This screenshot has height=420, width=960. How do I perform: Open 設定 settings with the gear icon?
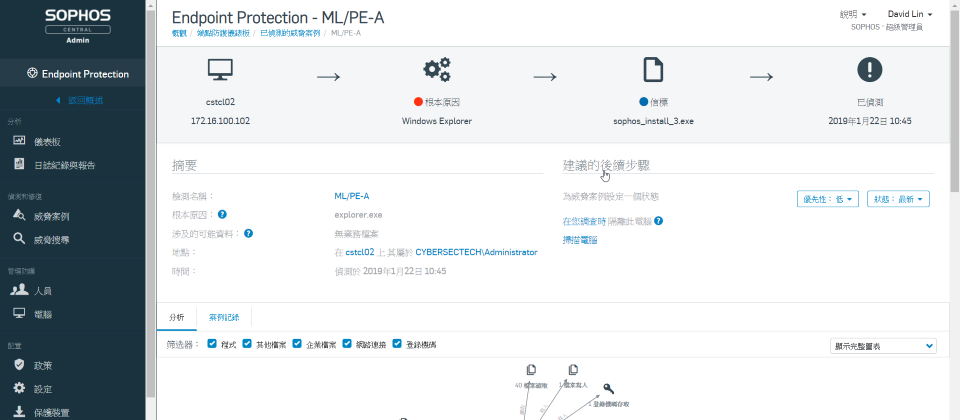tap(42, 389)
